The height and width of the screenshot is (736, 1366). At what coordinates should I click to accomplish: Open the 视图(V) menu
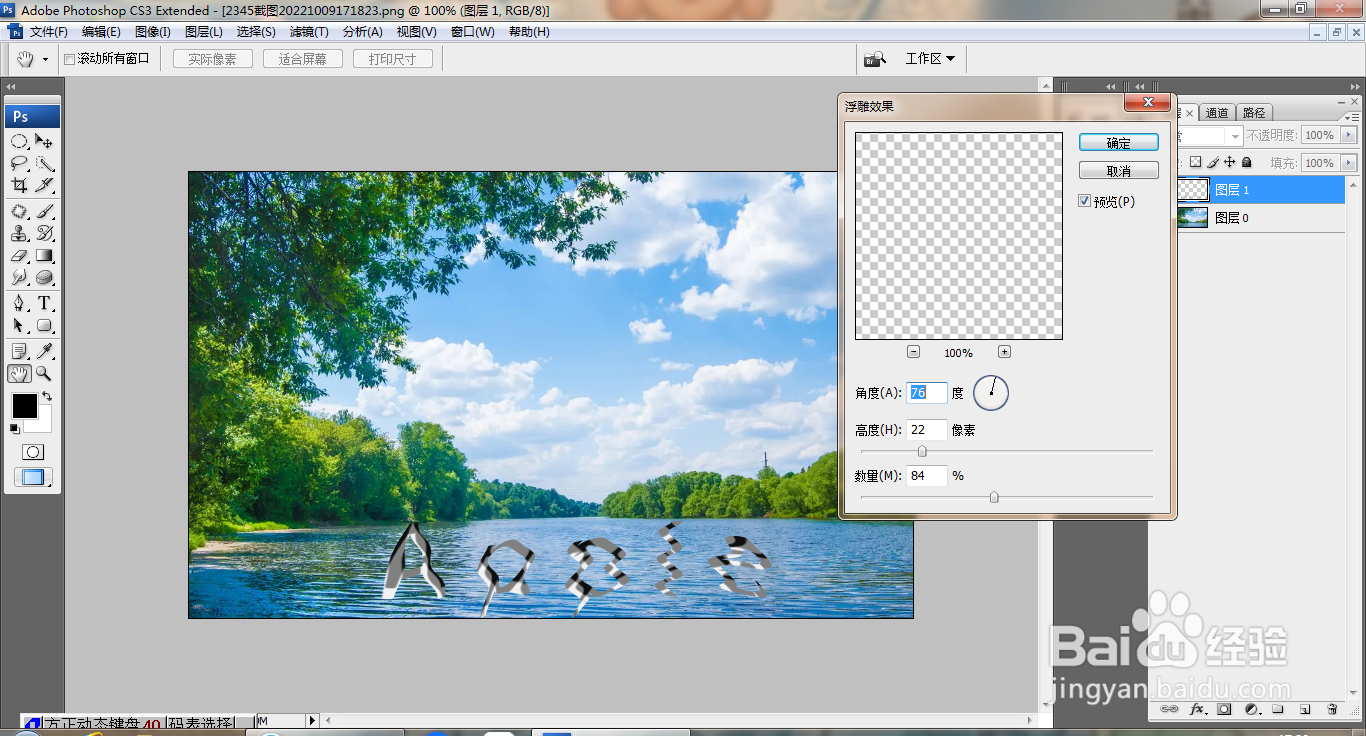pos(417,32)
